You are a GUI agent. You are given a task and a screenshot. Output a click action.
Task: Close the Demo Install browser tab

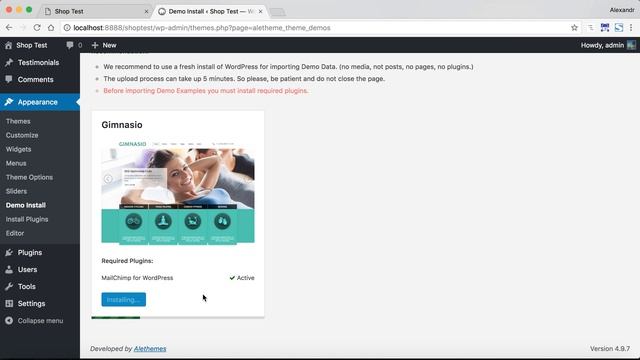coord(260,11)
